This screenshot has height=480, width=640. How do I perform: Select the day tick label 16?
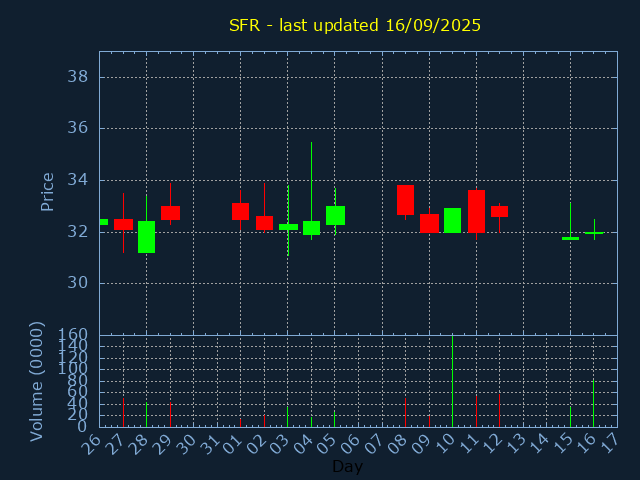(x=586, y=444)
